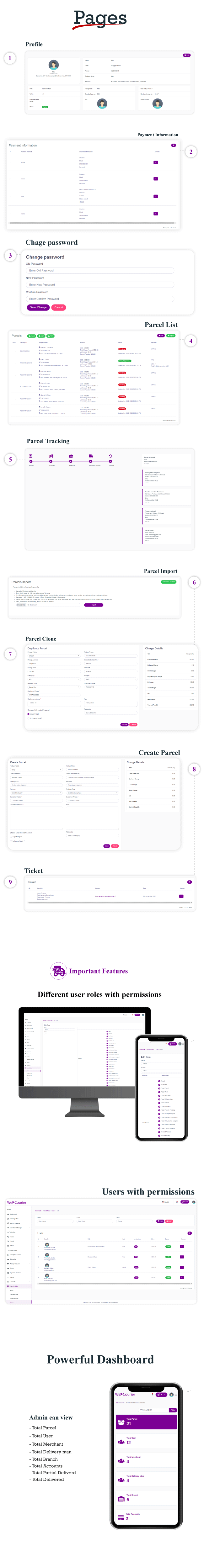Click the Total Branch warehouse icon
The height and width of the screenshot is (1568, 204).
(121, 1499)
